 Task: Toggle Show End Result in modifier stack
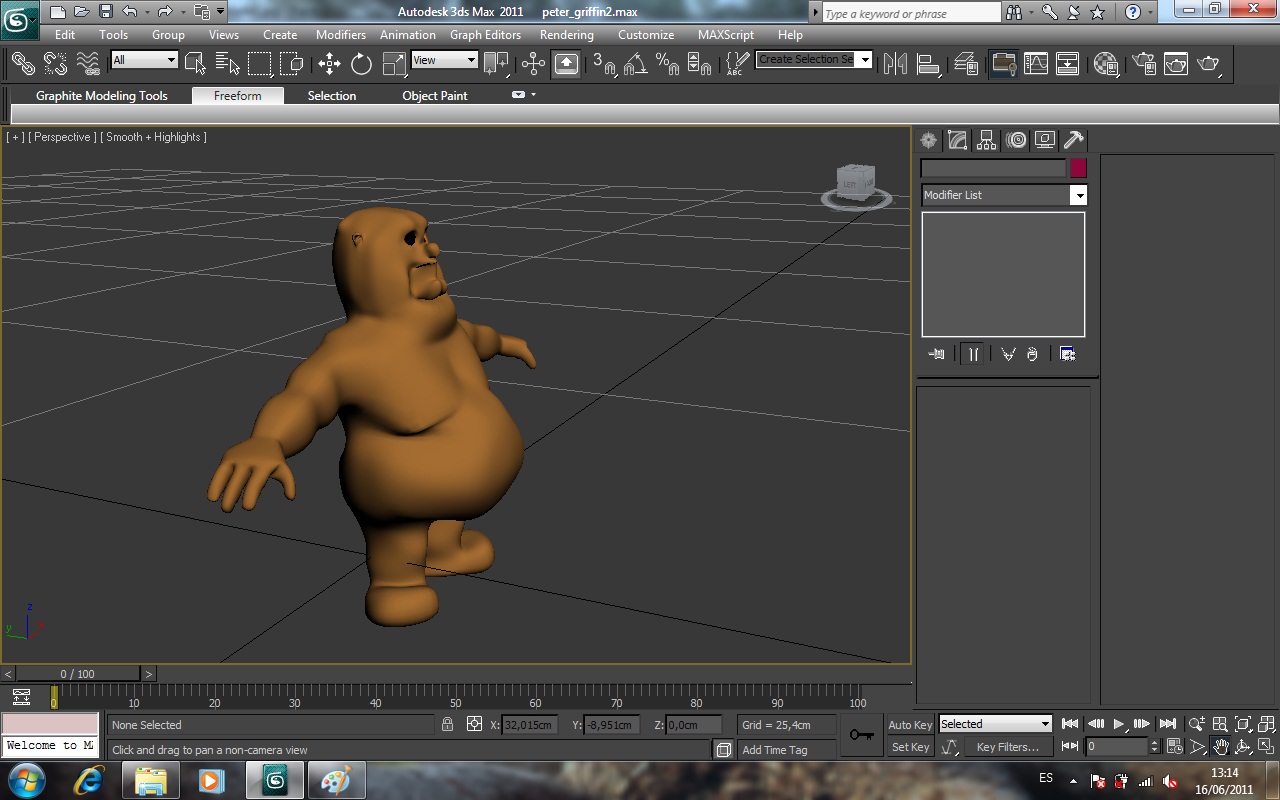(x=972, y=354)
